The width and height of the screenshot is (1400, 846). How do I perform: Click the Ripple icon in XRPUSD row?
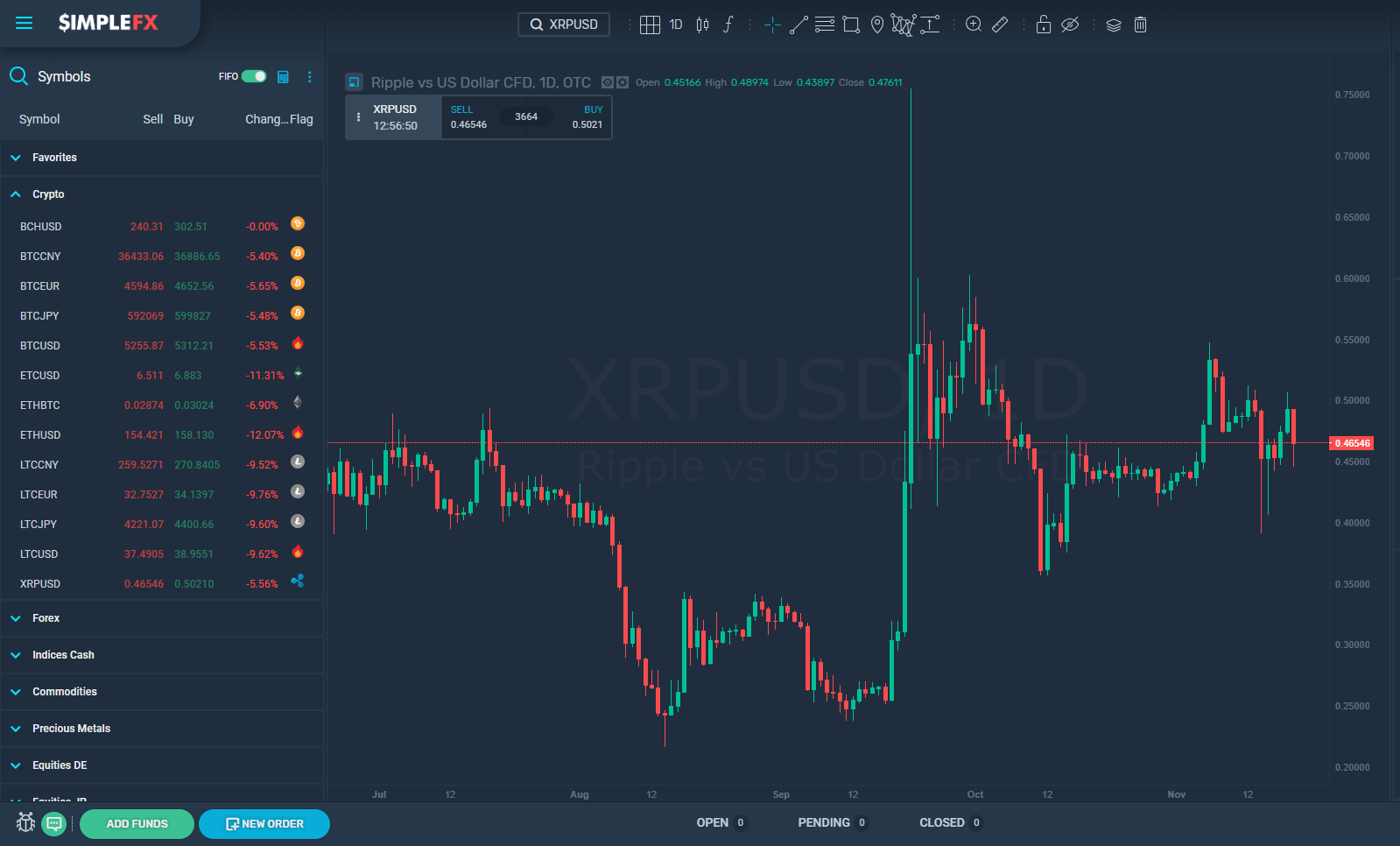(x=298, y=581)
